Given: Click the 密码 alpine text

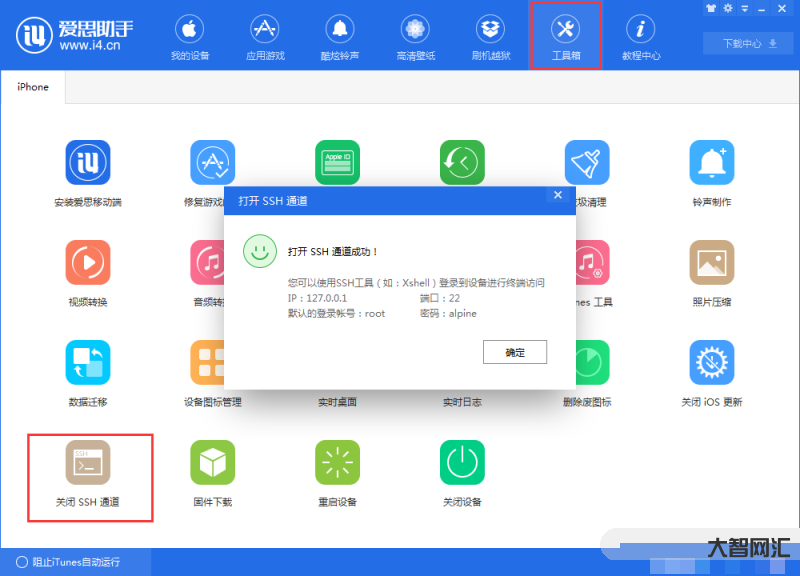Looking at the screenshot, I should point(448,313).
